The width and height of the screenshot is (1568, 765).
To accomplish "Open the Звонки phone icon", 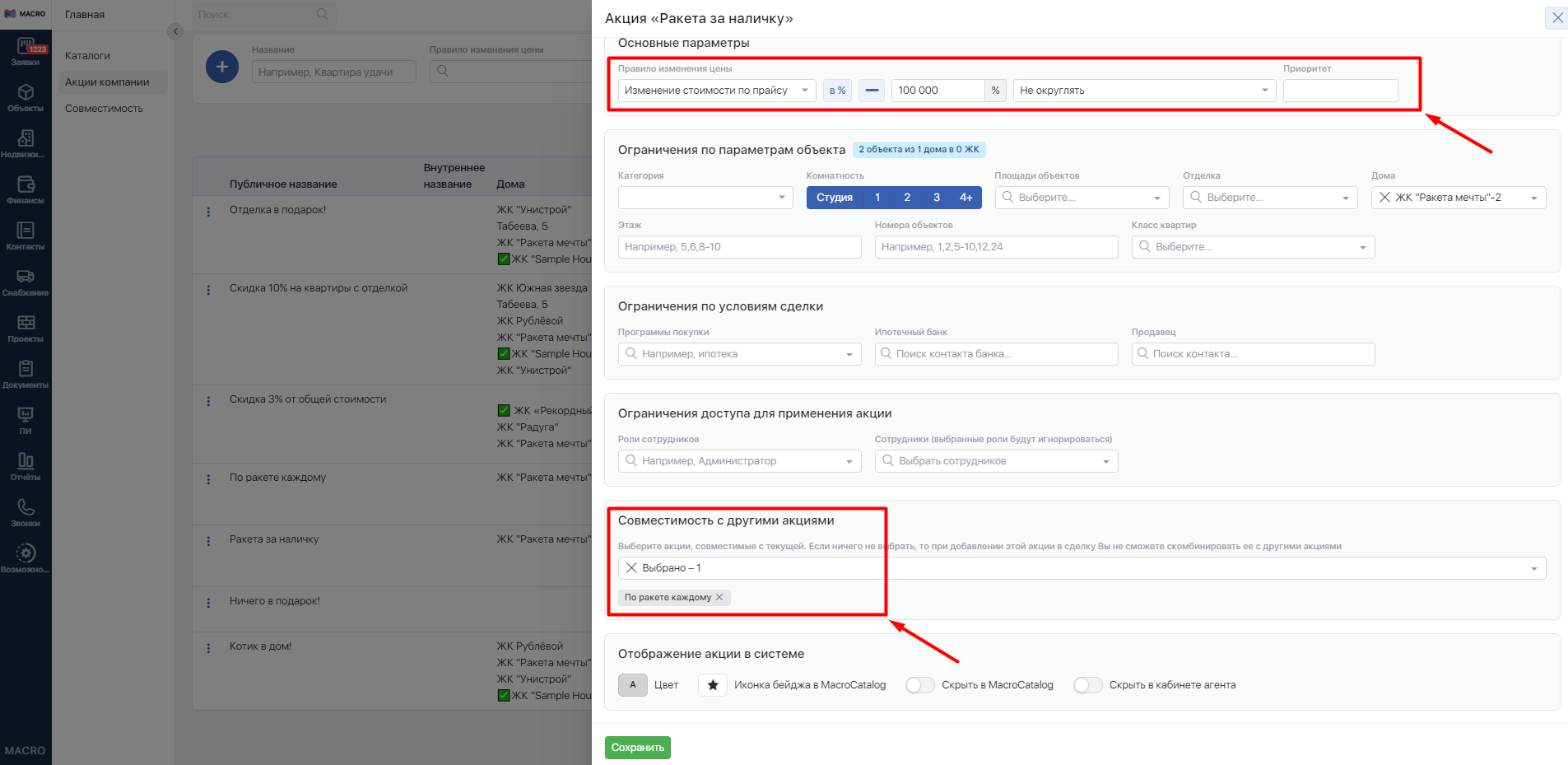I will click(x=26, y=512).
